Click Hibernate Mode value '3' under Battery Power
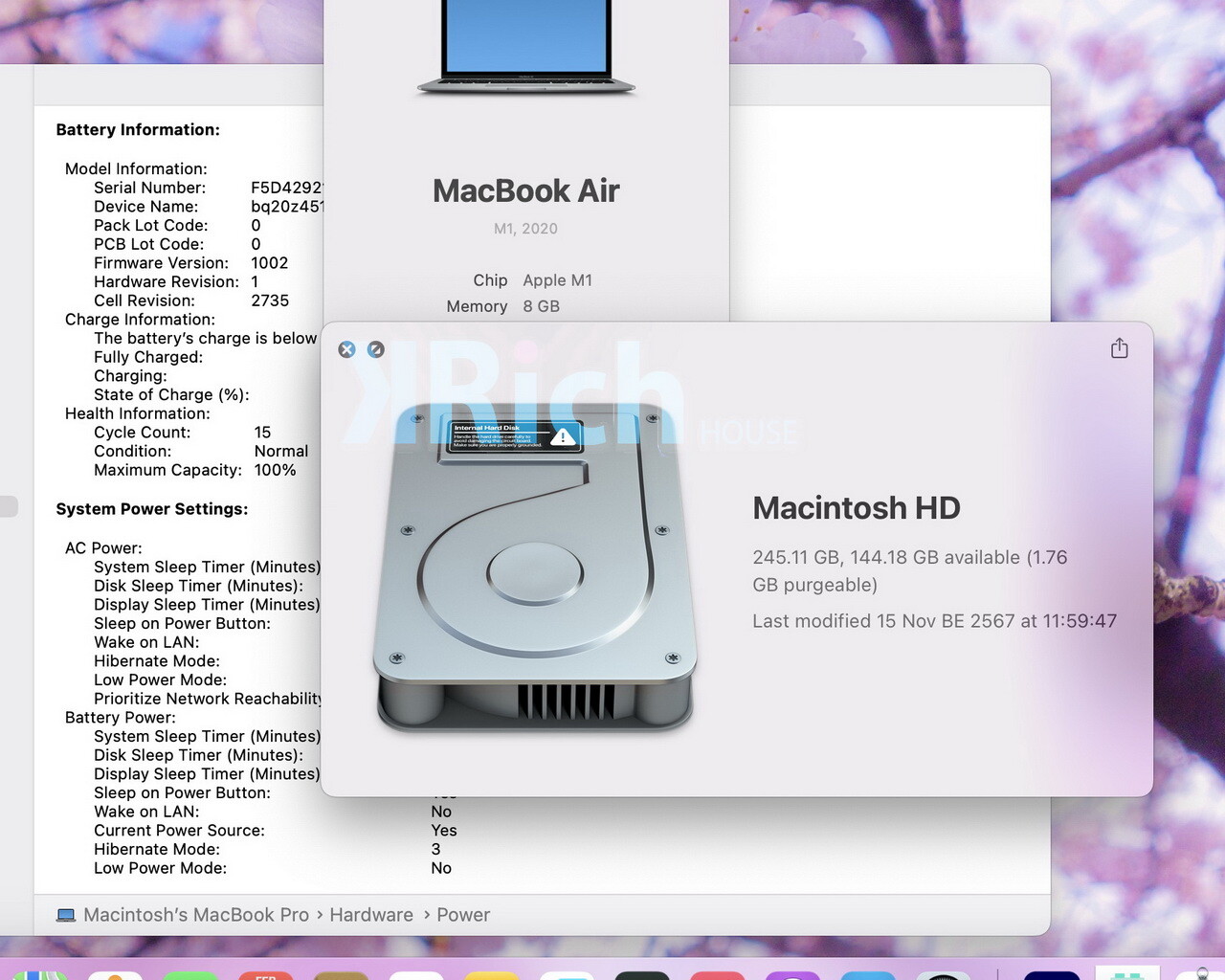 [x=435, y=850]
